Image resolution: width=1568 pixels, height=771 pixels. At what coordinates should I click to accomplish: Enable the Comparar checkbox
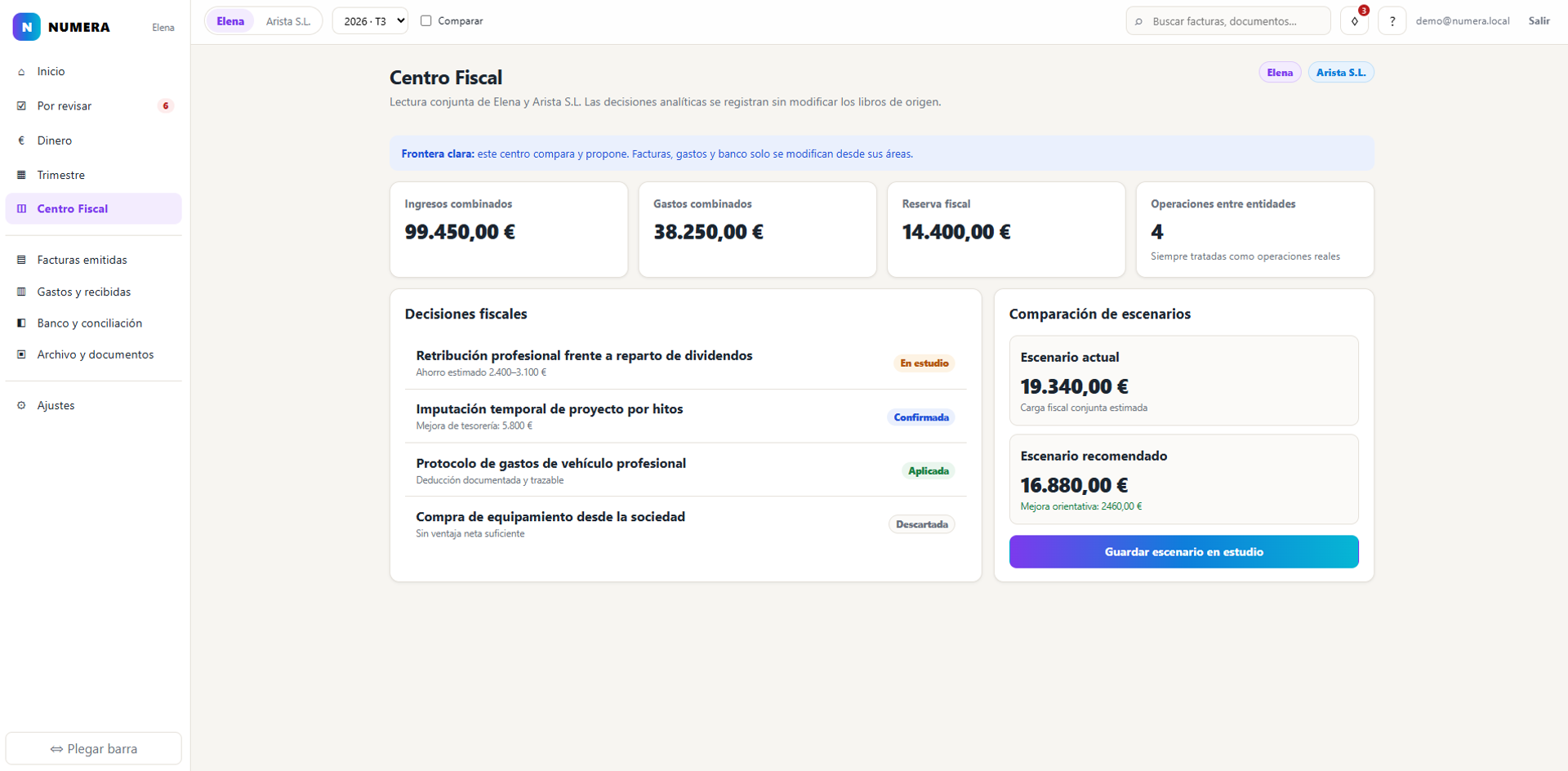pos(425,20)
